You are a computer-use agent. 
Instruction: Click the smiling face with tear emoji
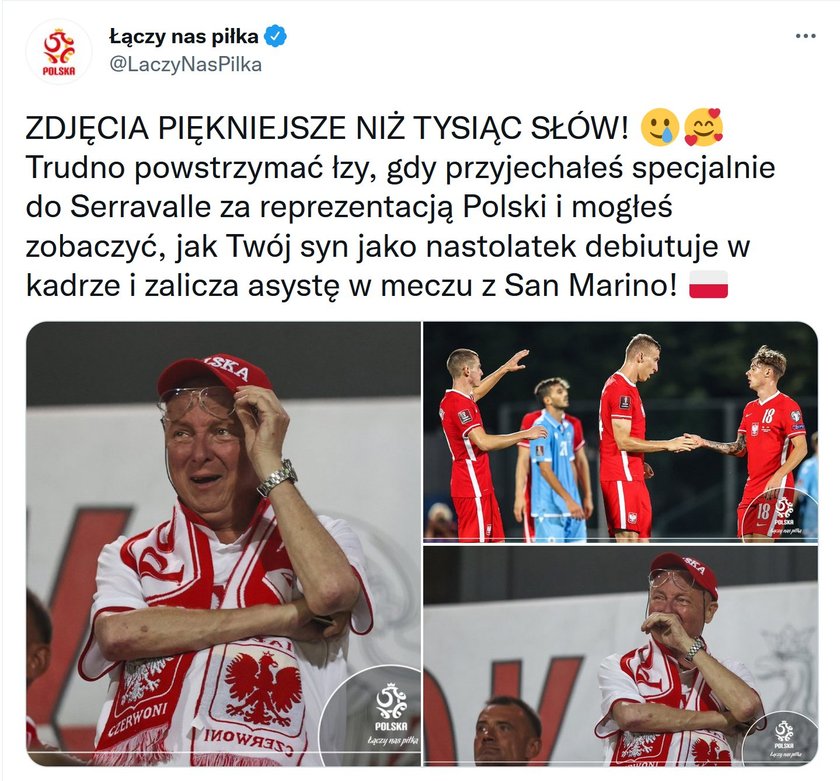click(x=660, y=129)
